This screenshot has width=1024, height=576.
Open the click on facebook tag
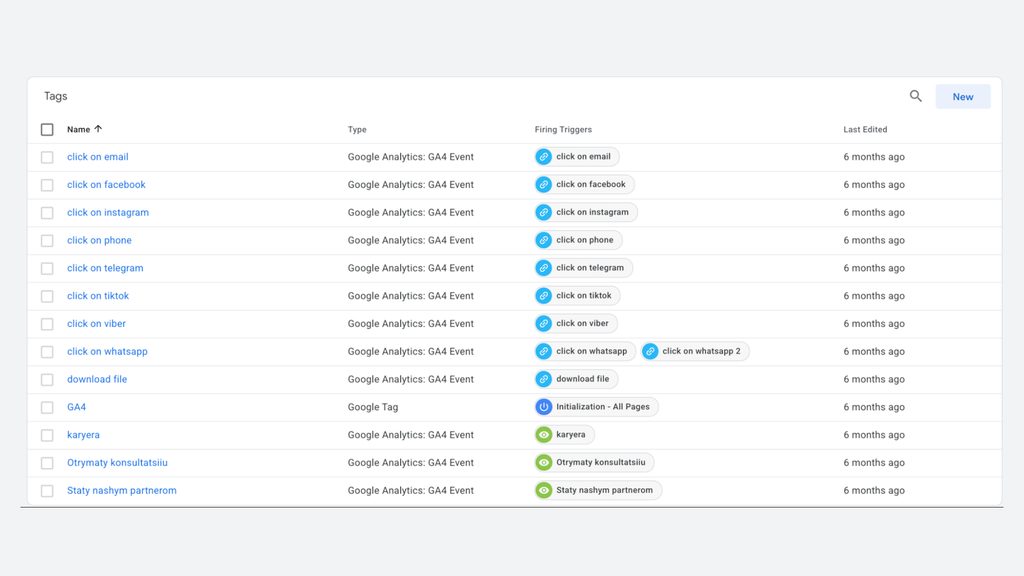pyautogui.click(x=106, y=185)
